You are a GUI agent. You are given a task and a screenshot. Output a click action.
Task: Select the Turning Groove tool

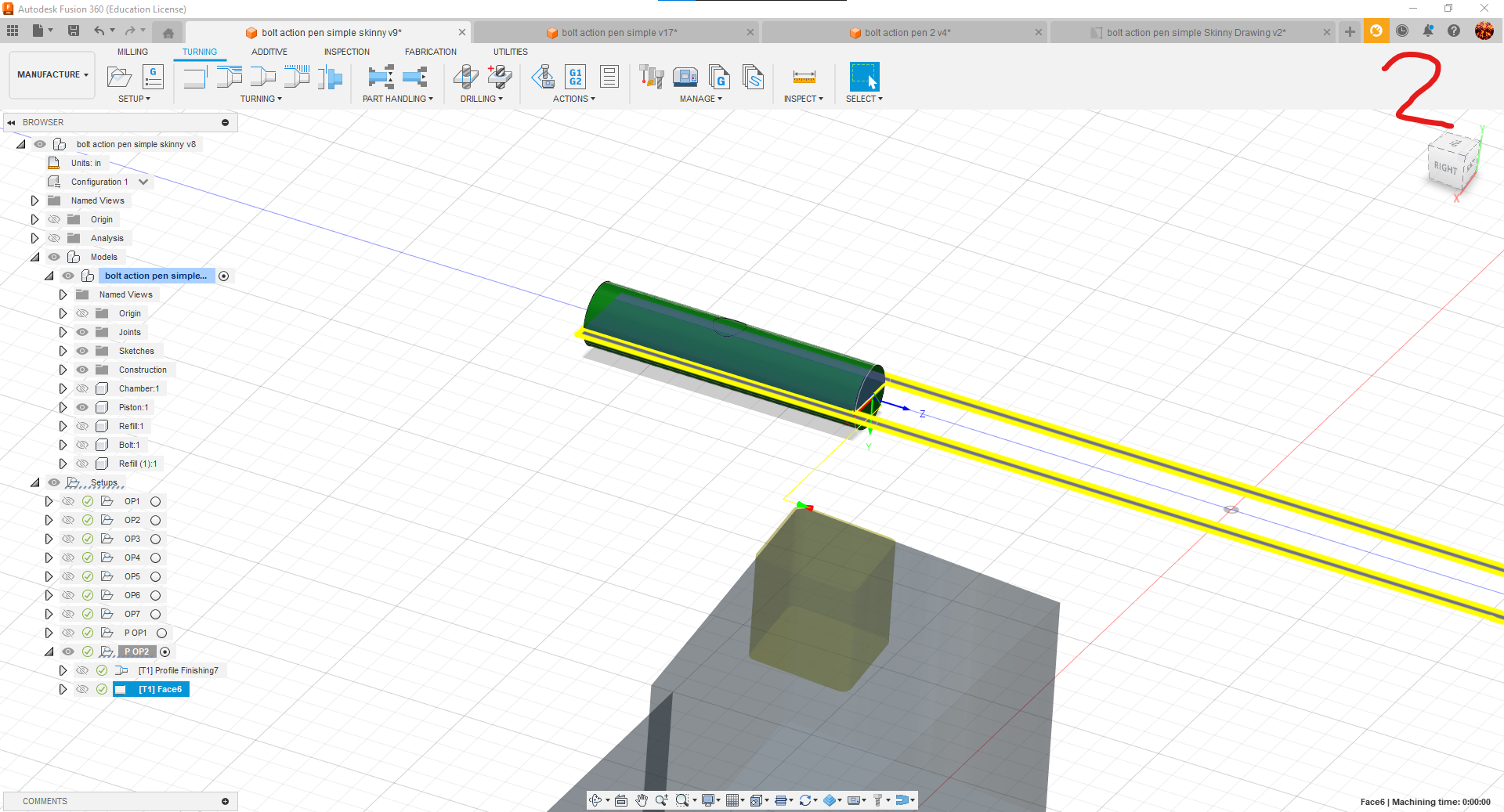click(297, 77)
